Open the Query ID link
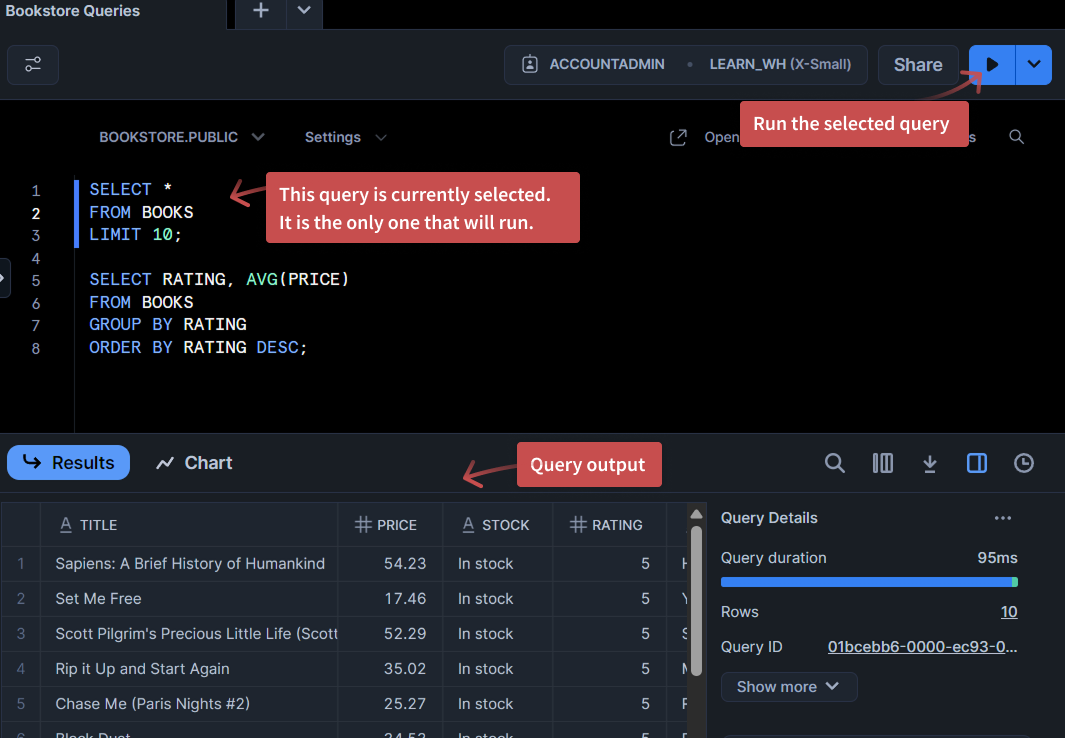1065x738 pixels. click(922, 646)
